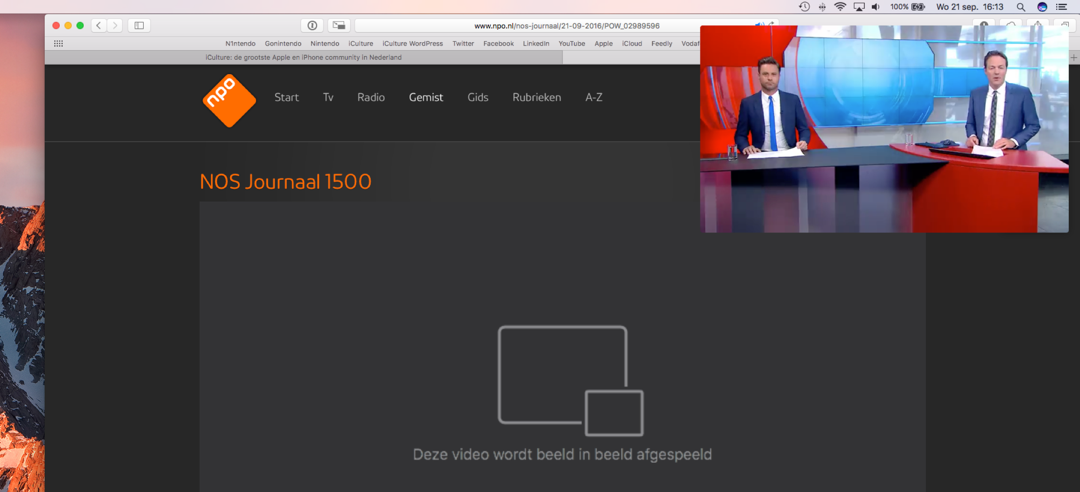This screenshot has width=1080, height=492.
Task: Open the iCulture bookmark
Action: pos(361,43)
